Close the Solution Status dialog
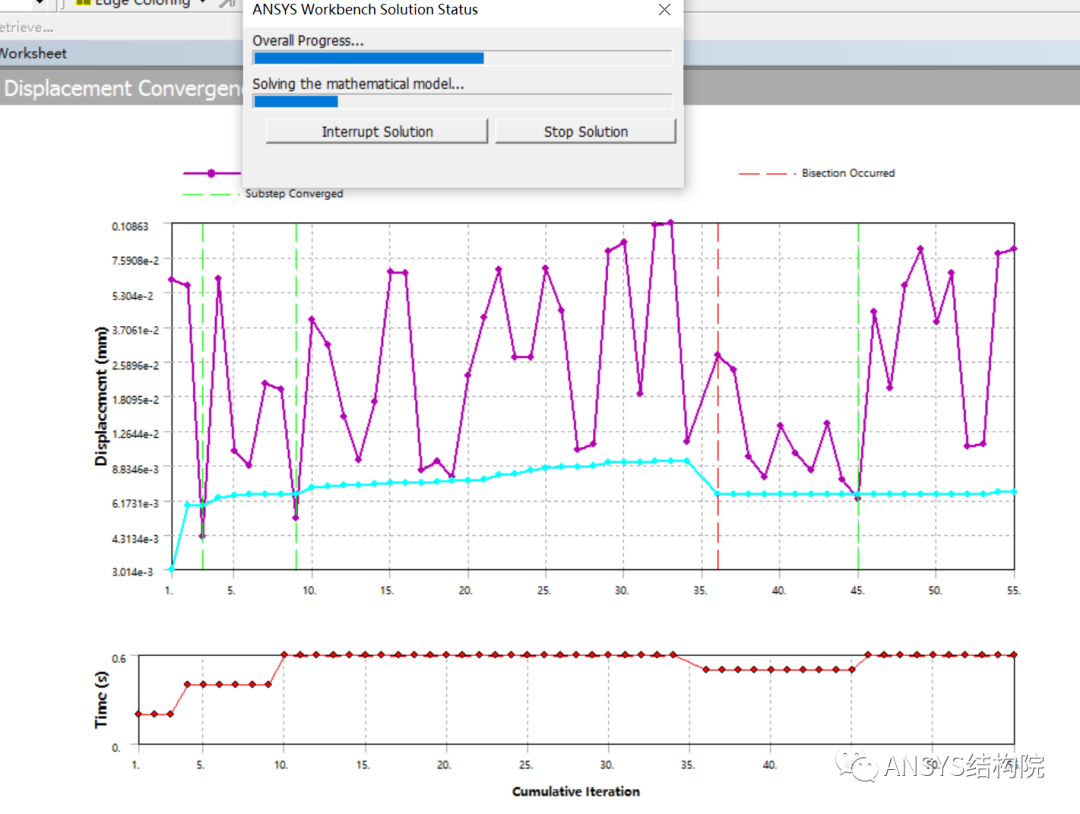 (x=664, y=10)
